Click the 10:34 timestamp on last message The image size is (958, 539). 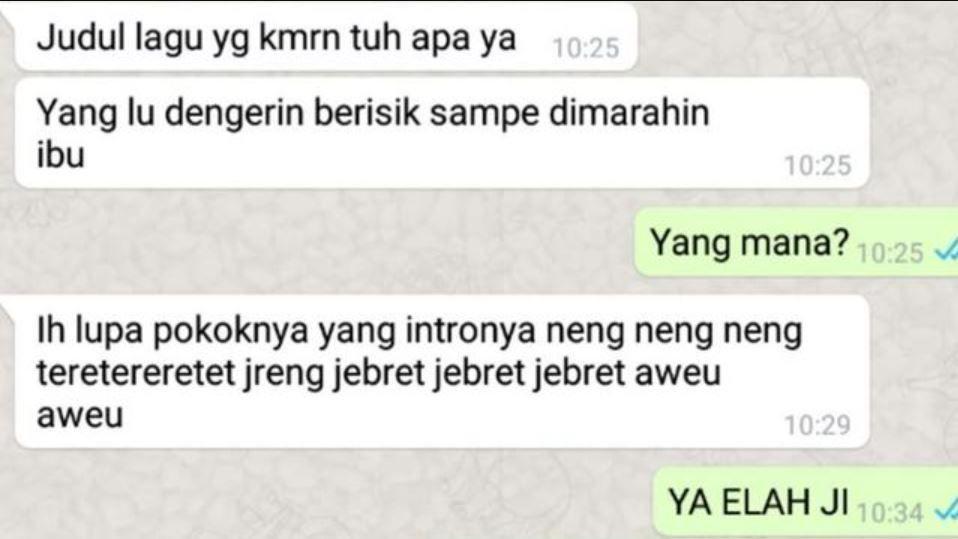click(890, 512)
